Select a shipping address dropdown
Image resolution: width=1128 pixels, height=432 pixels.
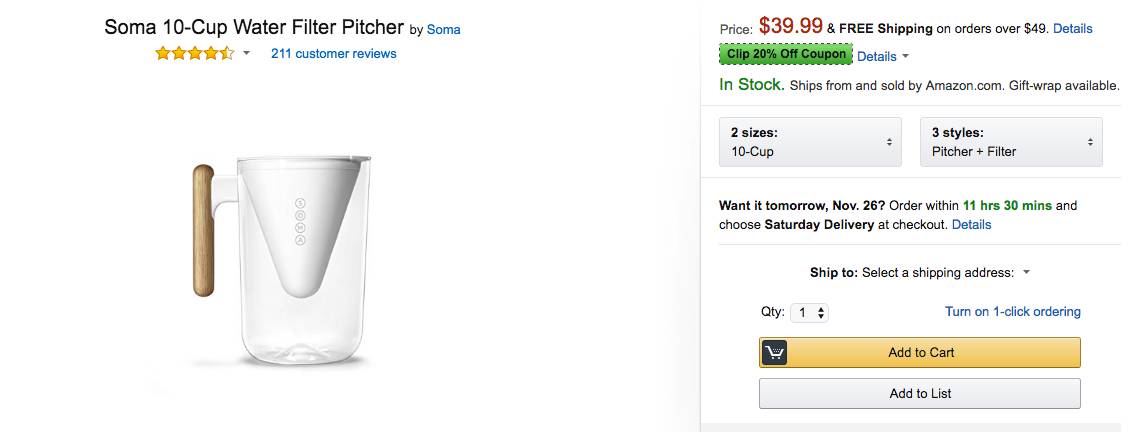(945, 272)
